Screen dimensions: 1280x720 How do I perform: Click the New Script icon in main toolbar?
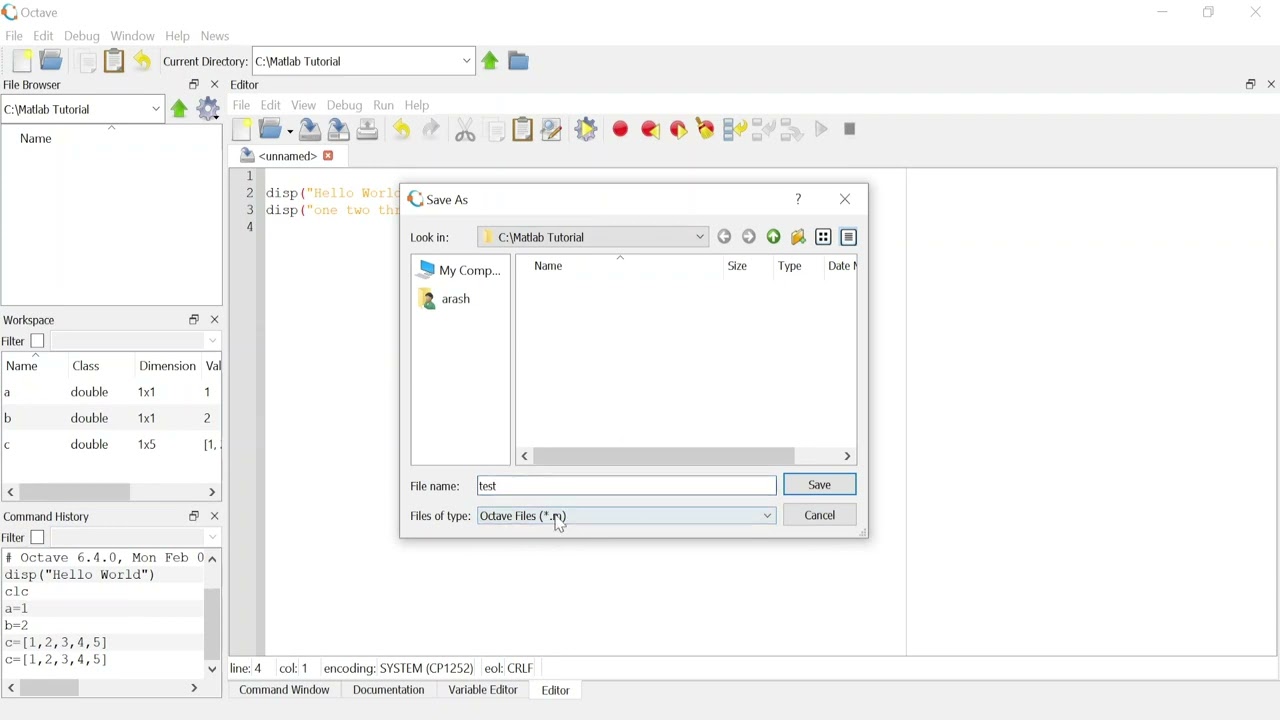[22, 61]
